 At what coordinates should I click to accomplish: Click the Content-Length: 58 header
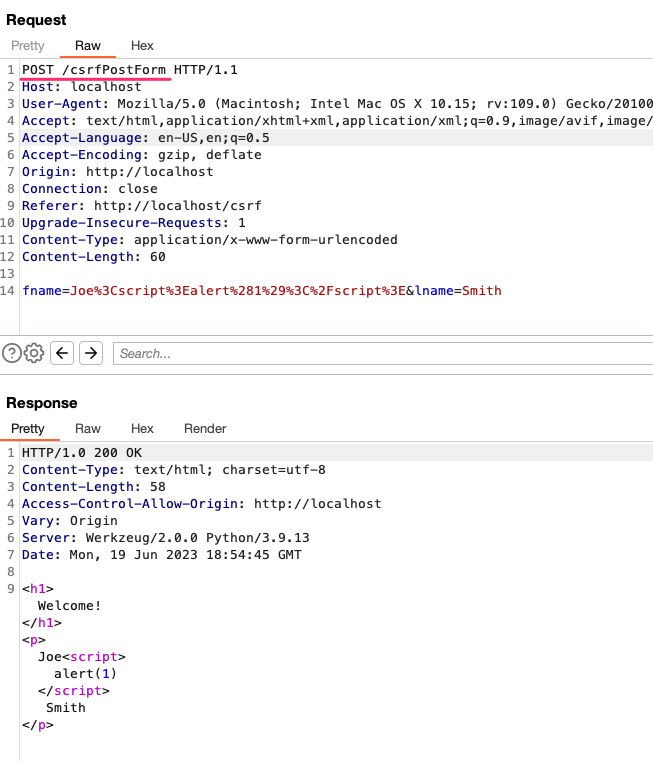[x=94, y=487]
